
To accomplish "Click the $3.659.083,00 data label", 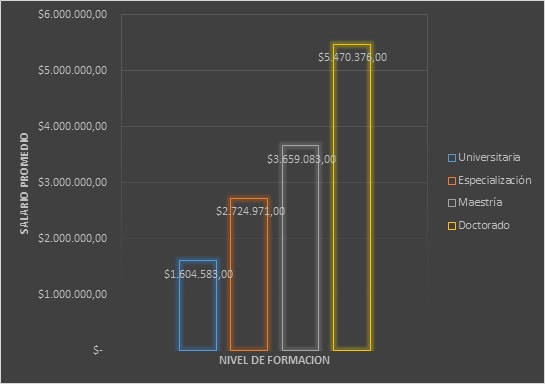I will click(301, 160).
